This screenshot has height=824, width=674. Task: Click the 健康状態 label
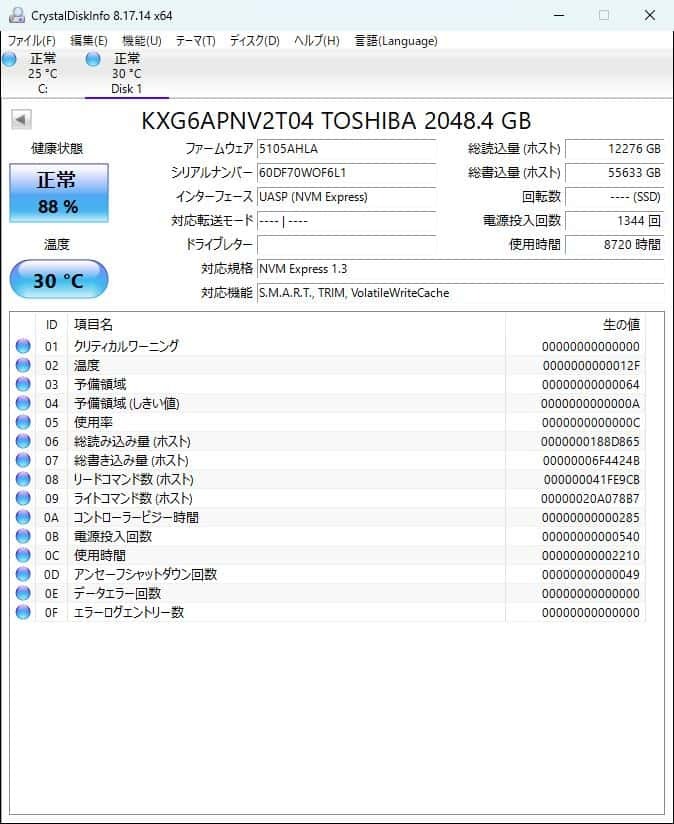[57, 149]
